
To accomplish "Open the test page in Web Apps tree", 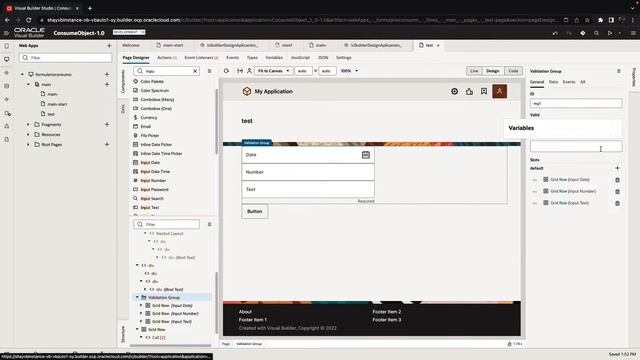I will pos(51,114).
